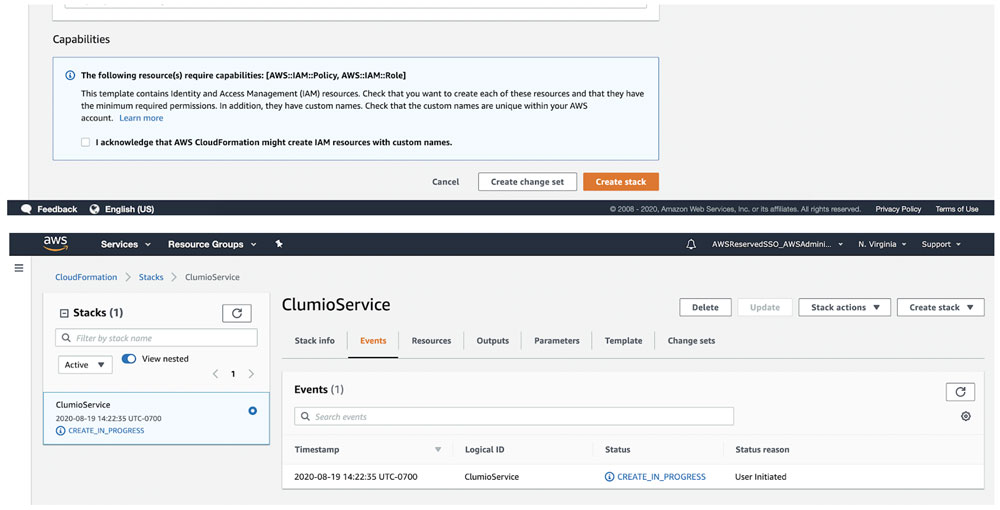Refresh the Stacks list

point(237,313)
